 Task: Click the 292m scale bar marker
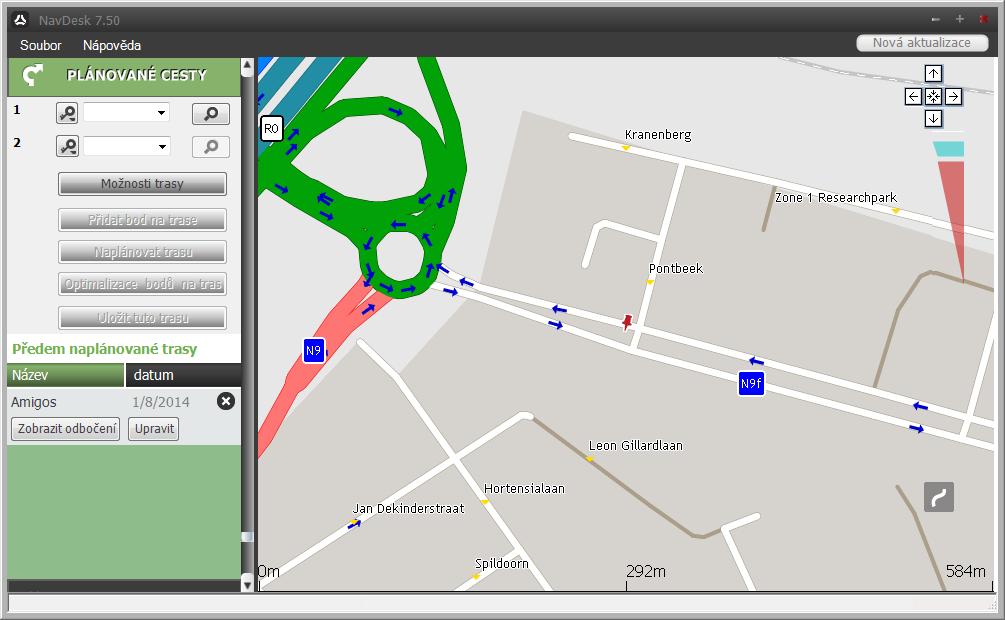coord(645,571)
